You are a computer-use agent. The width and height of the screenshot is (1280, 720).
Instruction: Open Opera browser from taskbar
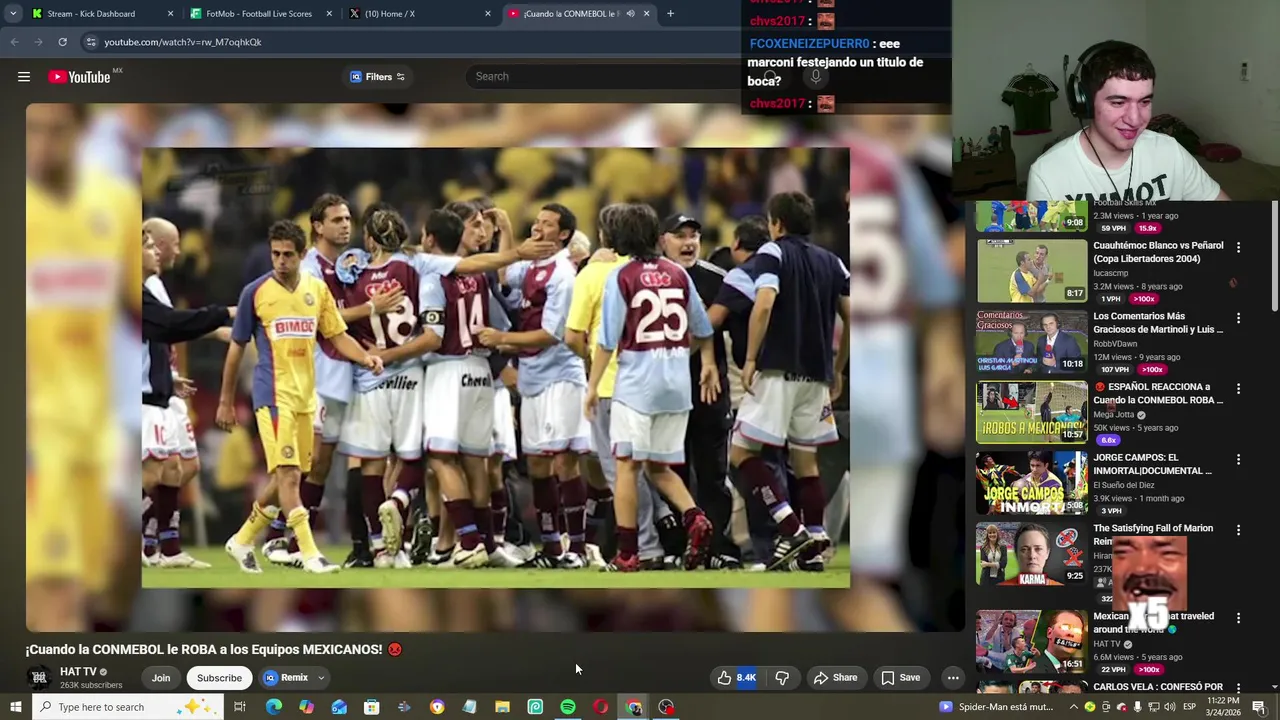click(x=600, y=707)
